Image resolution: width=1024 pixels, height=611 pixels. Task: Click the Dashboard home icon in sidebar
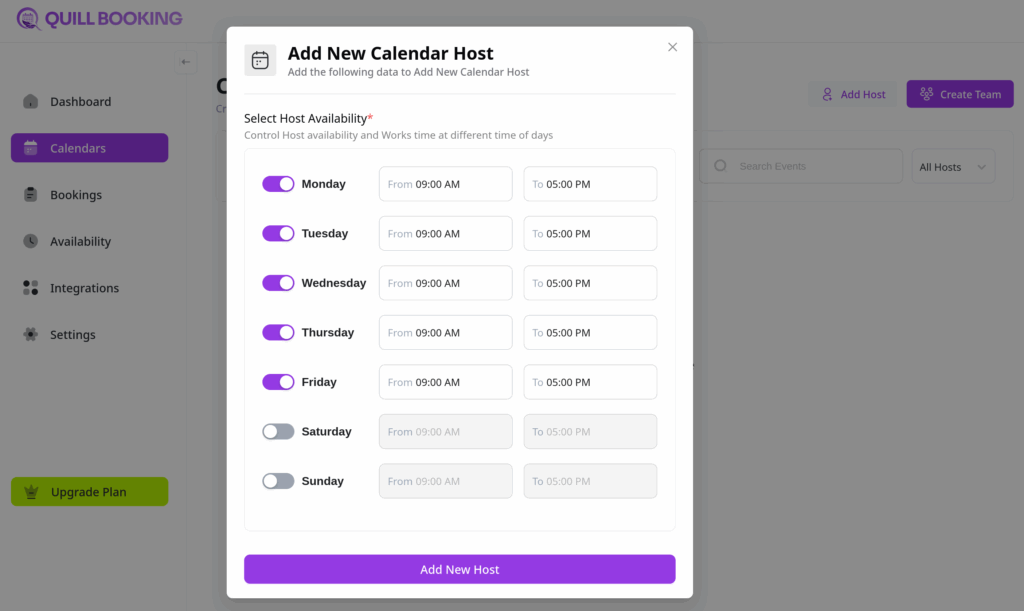[31, 101]
